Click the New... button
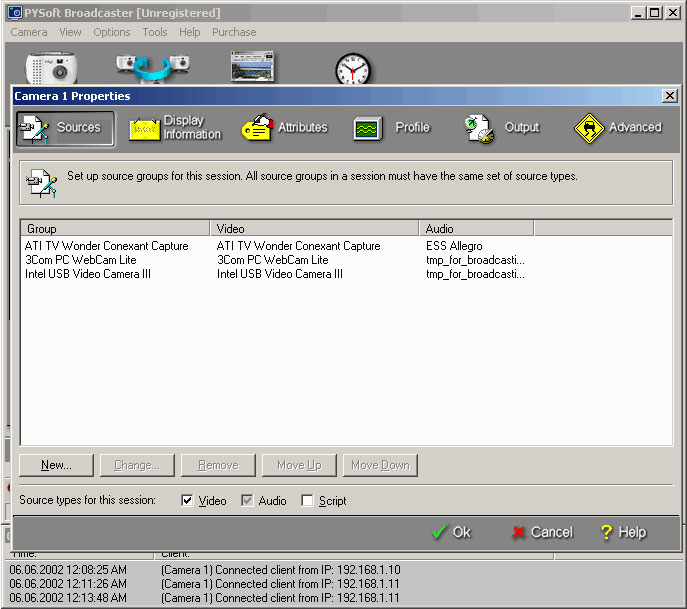This screenshot has height=609, width=687. 57,465
